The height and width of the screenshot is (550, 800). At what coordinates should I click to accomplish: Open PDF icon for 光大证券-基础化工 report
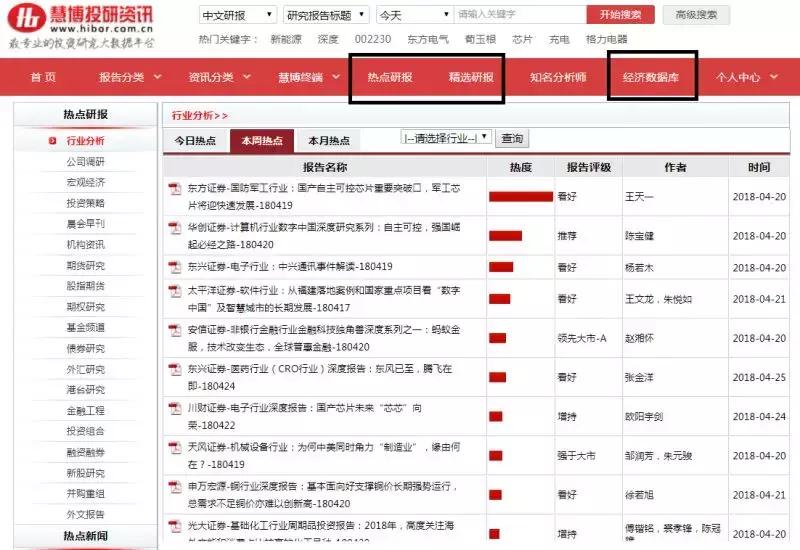(175, 526)
